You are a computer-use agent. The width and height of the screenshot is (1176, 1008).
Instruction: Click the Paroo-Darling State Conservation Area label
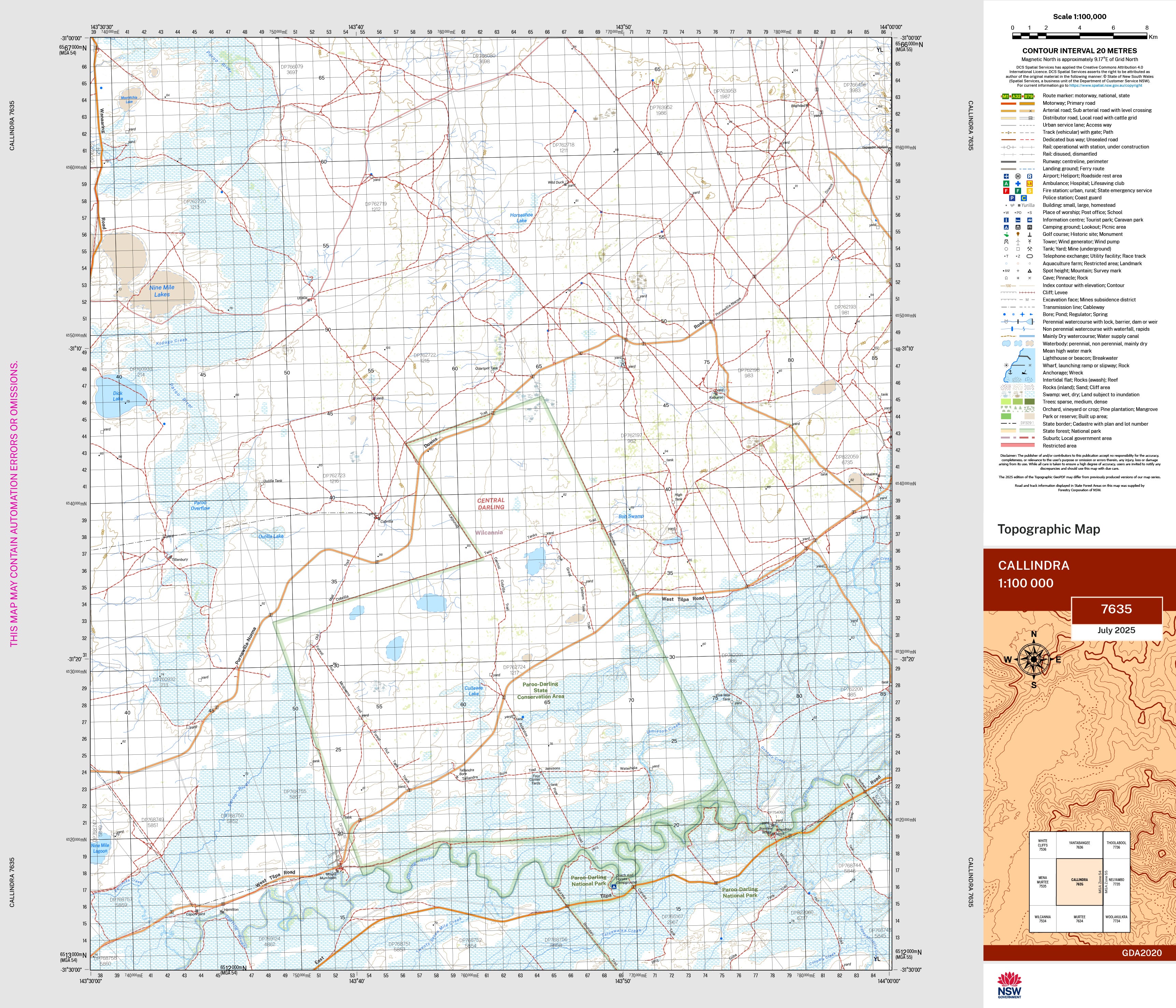[x=540, y=690]
